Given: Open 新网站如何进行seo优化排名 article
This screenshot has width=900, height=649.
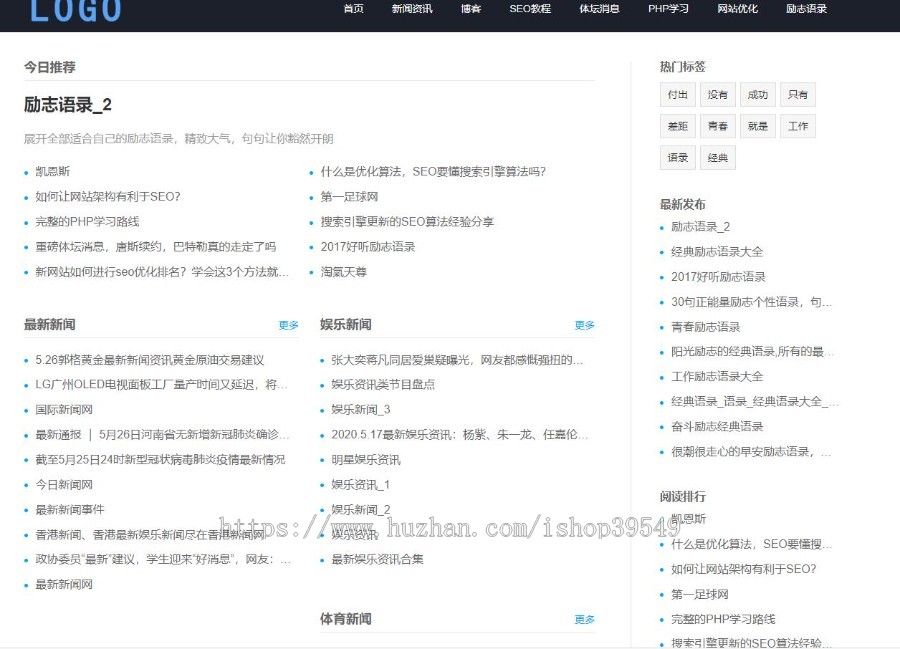Looking at the screenshot, I should pyautogui.click(x=162, y=272).
